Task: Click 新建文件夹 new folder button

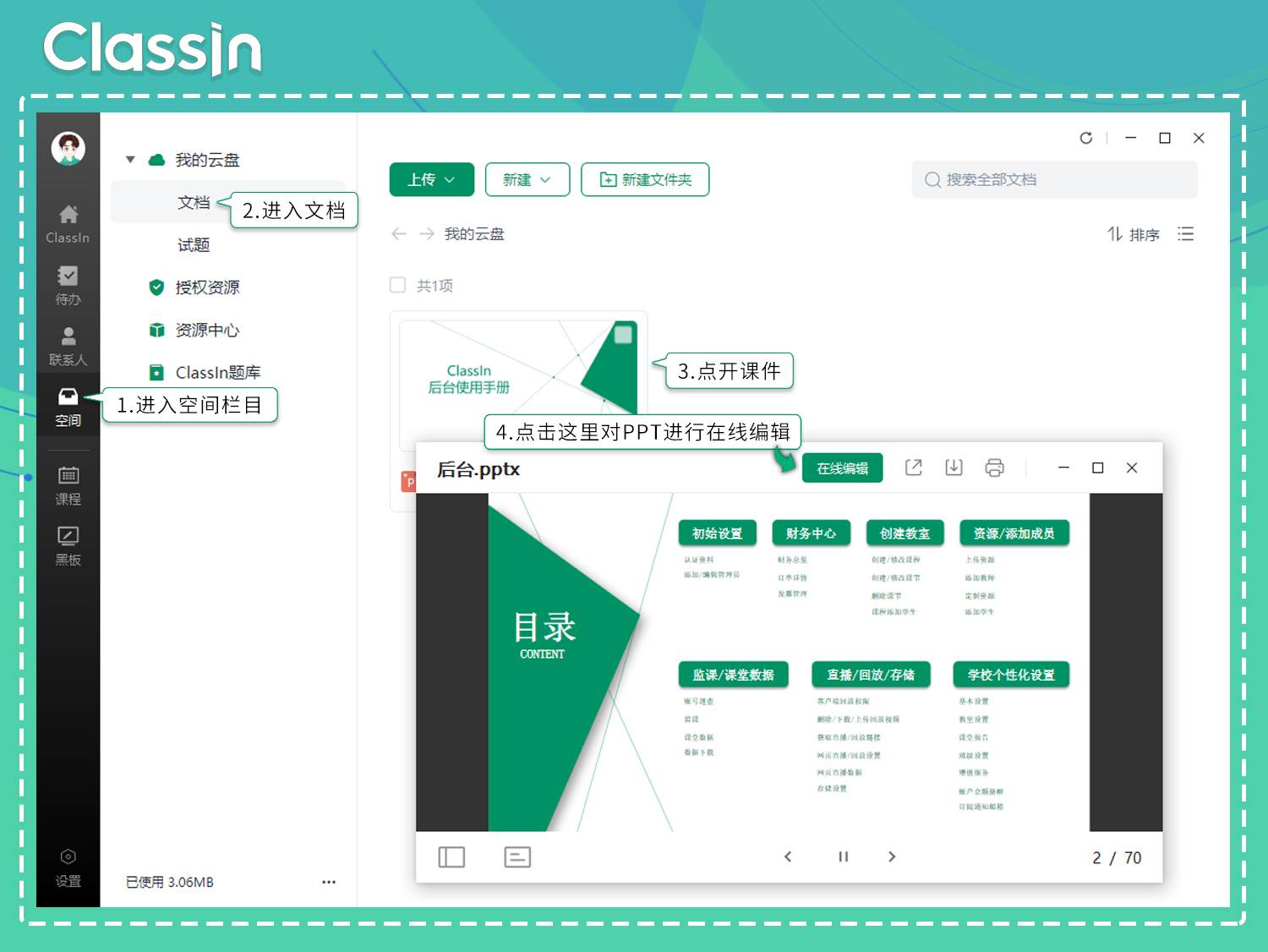Action: click(x=645, y=179)
